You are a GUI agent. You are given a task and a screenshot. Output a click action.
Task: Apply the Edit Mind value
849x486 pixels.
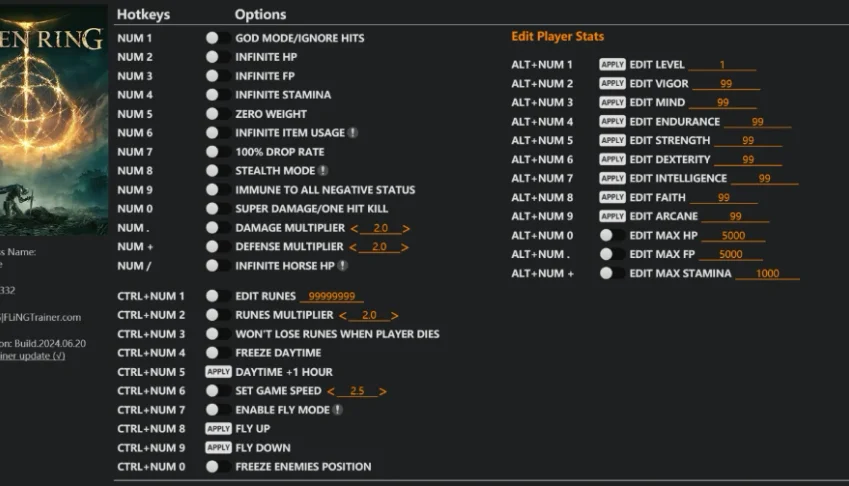[x=612, y=102]
